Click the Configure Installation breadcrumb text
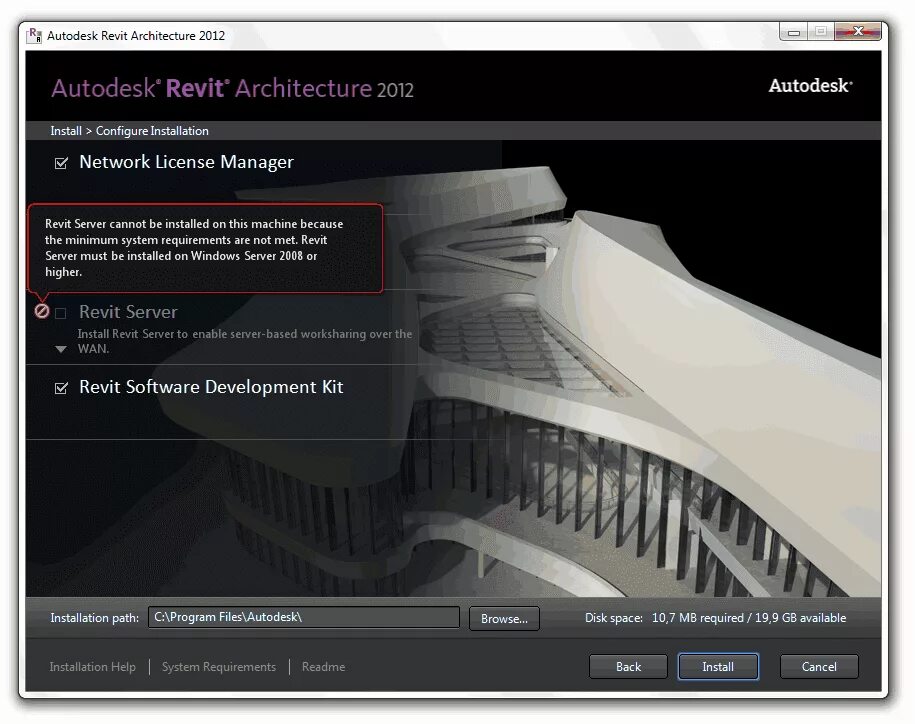This screenshot has height=724, width=915. (x=152, y=131)
